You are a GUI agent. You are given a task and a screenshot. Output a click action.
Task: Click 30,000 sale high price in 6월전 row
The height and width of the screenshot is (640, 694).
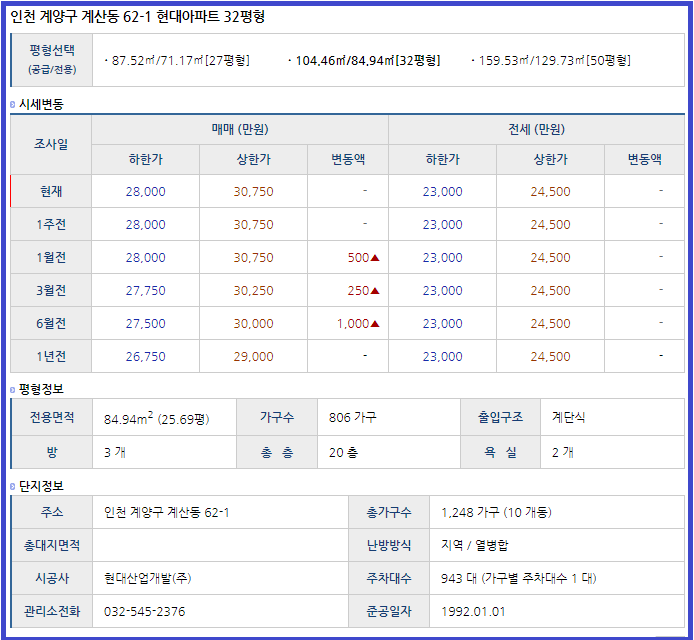[x=254, y=324]
